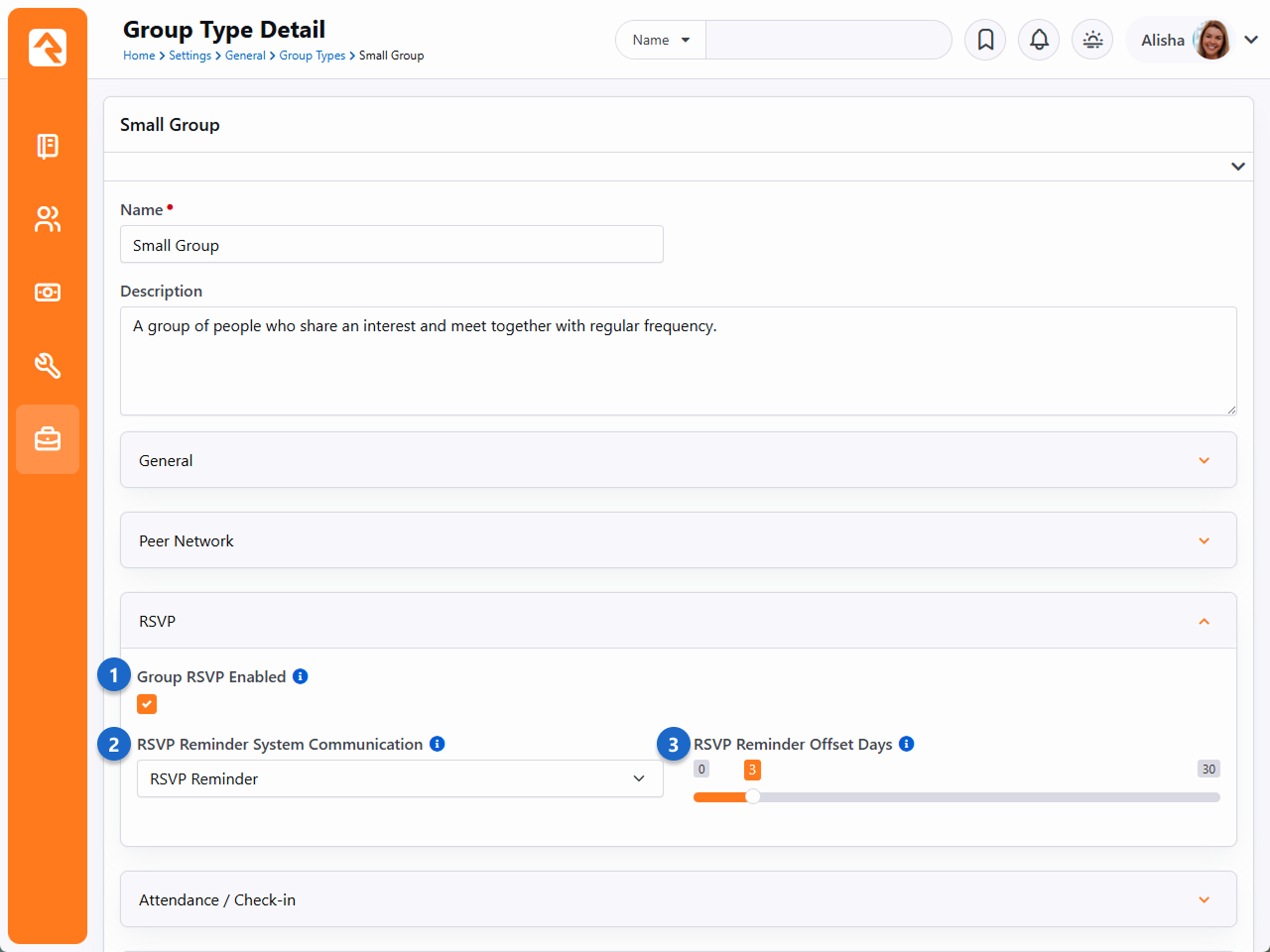The width and height of the screenshot is (1270, 952).
Task: Open RSVP Reminder System Communication dropdown
Action: coord(400,778)
